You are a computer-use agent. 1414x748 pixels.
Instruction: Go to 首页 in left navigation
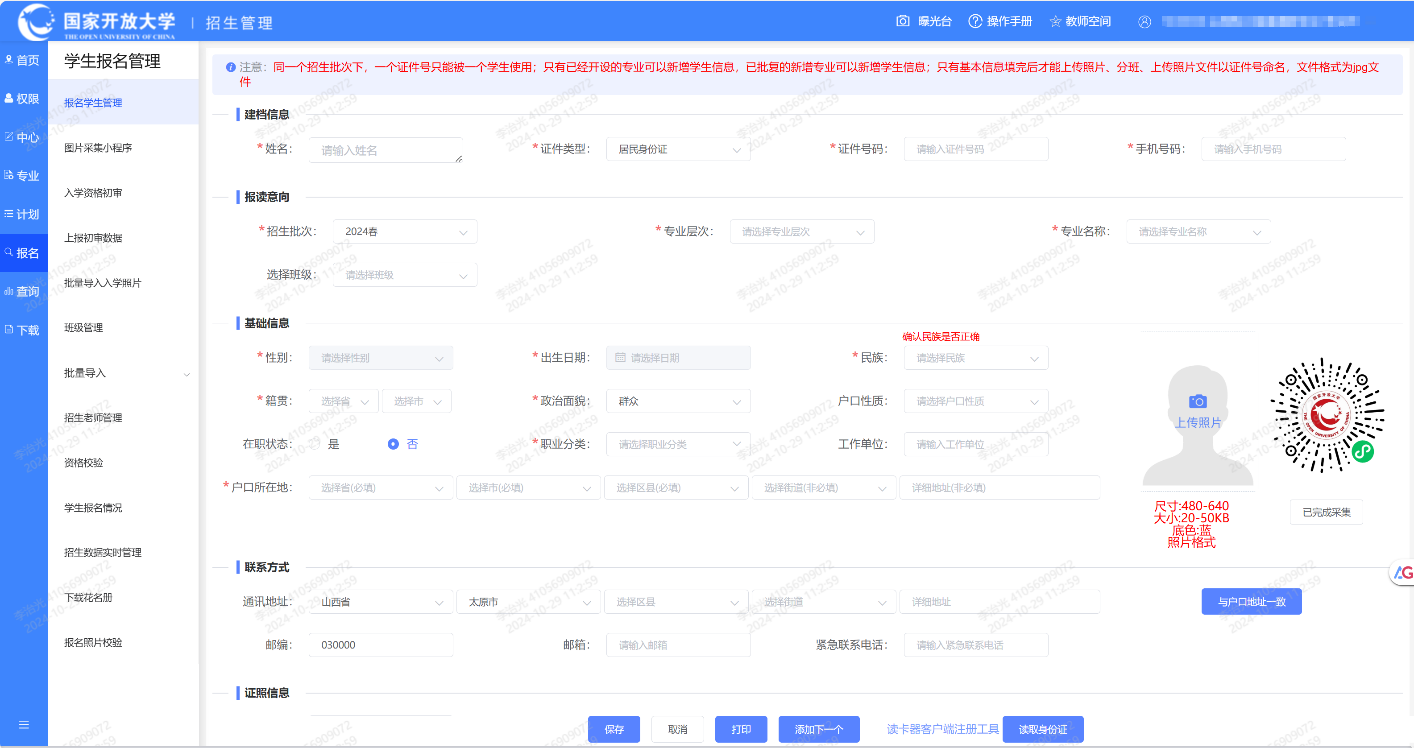(x=23, y=60)
